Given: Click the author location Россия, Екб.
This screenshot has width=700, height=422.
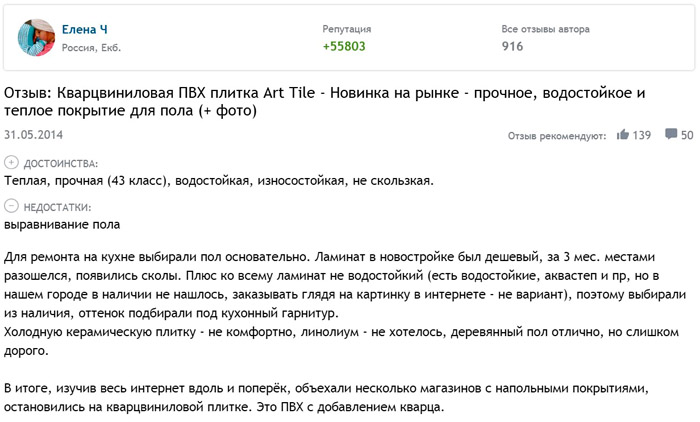Looking at the screenshot, I should 92,49.
